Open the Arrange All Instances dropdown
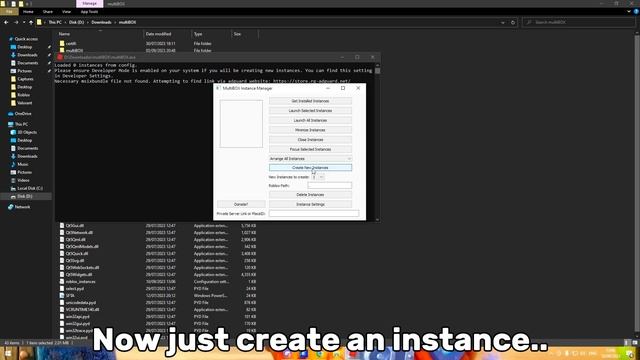 pos(310,159)
